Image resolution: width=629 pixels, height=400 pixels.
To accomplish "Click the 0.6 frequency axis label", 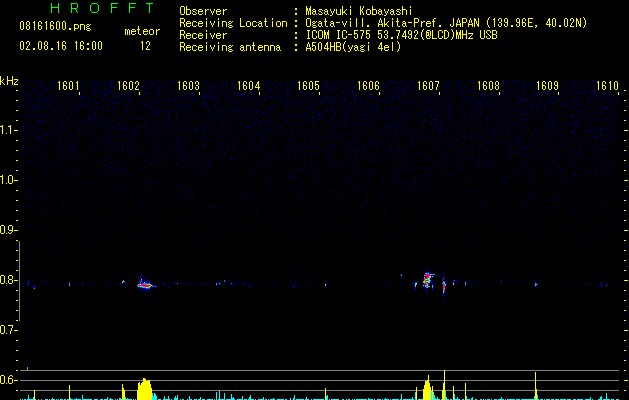I will (8, 380).
